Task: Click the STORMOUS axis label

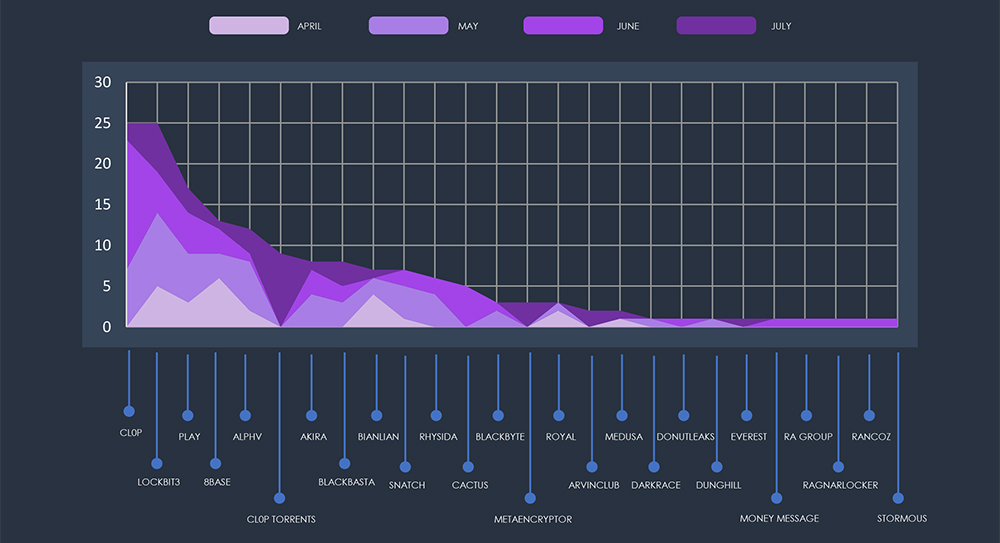Action: click(x=902, y=518)
